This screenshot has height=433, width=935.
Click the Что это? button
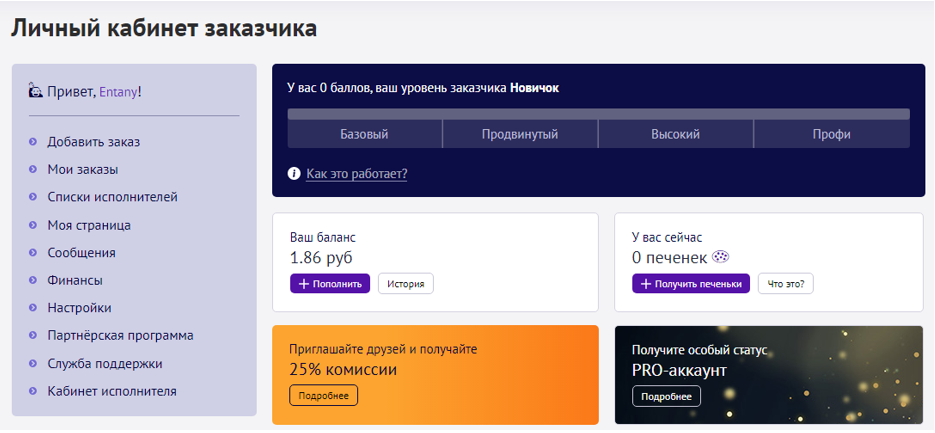(x=786, y=284)
